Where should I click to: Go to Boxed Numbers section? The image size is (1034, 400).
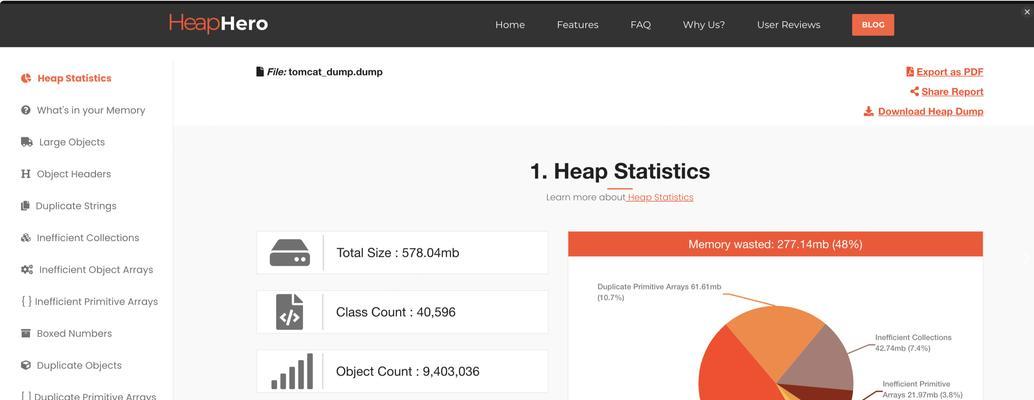click(x=75, y=333)
